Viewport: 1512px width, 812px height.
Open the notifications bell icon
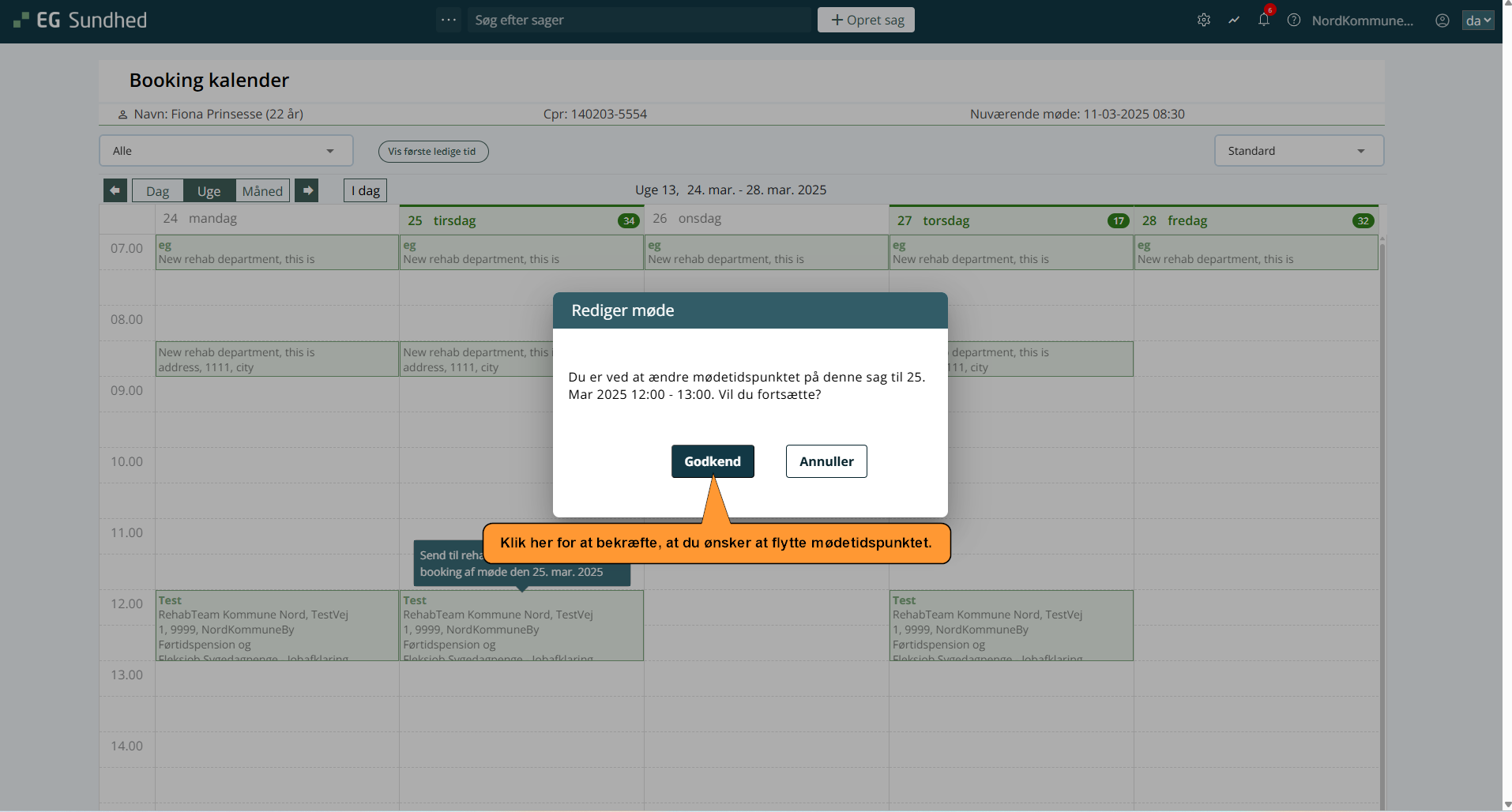tap(1263, 21)
